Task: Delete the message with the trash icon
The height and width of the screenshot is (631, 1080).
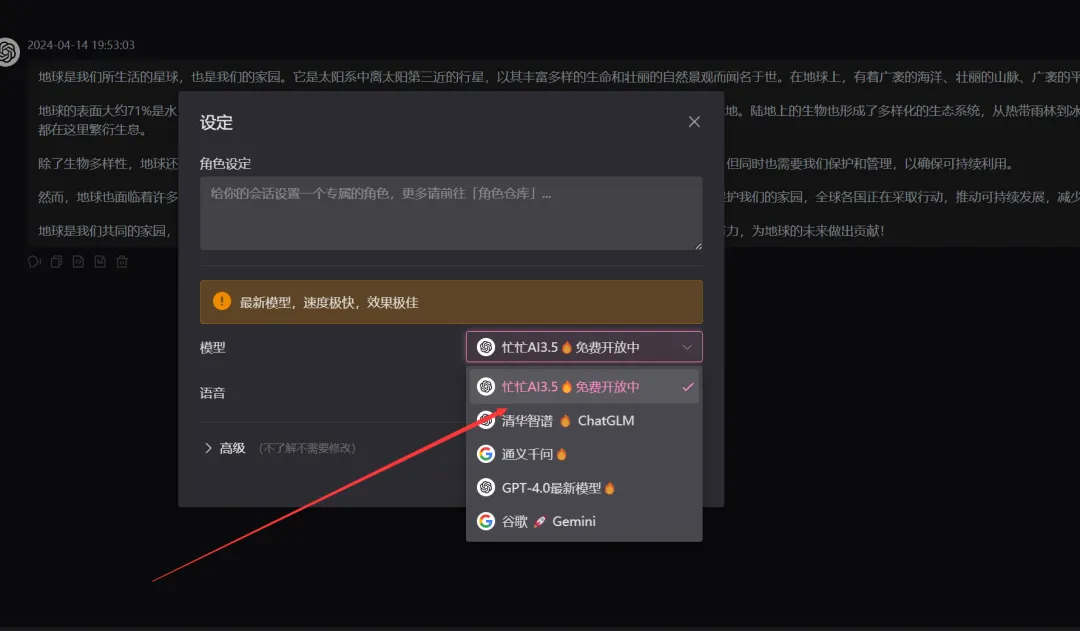Action: coord(121,261)
